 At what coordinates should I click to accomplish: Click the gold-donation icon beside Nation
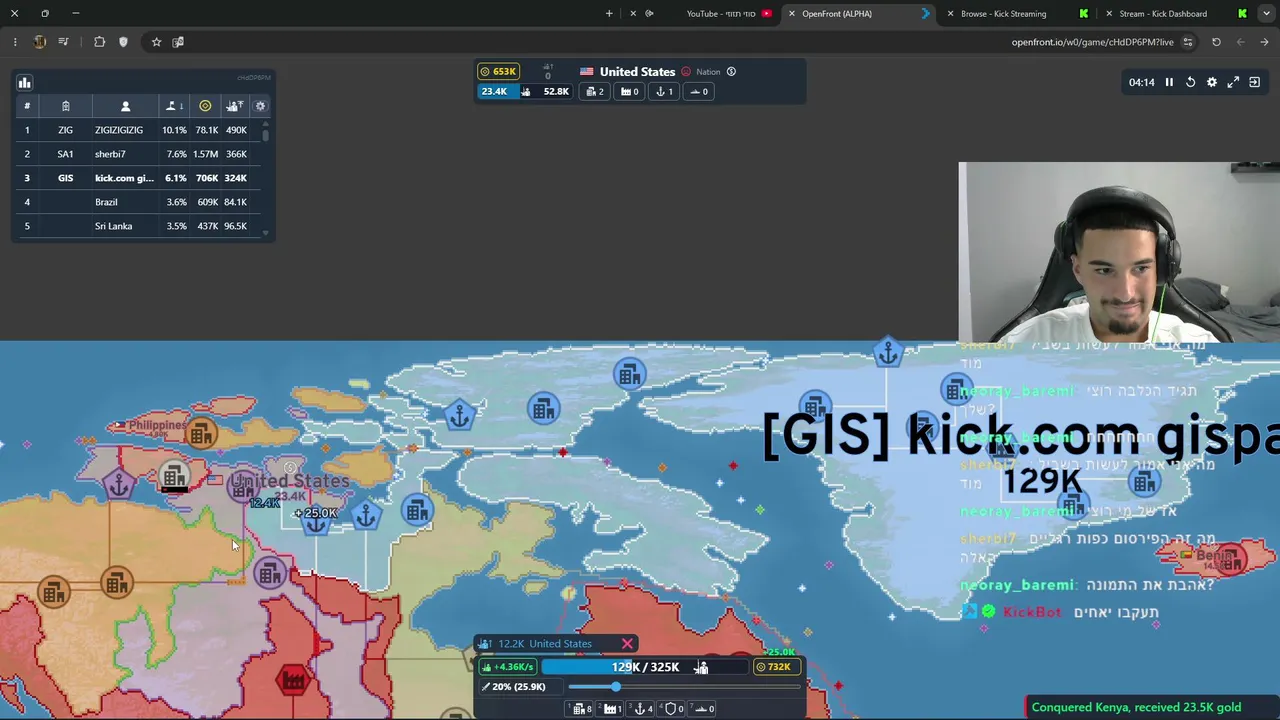tap(731, 72)
